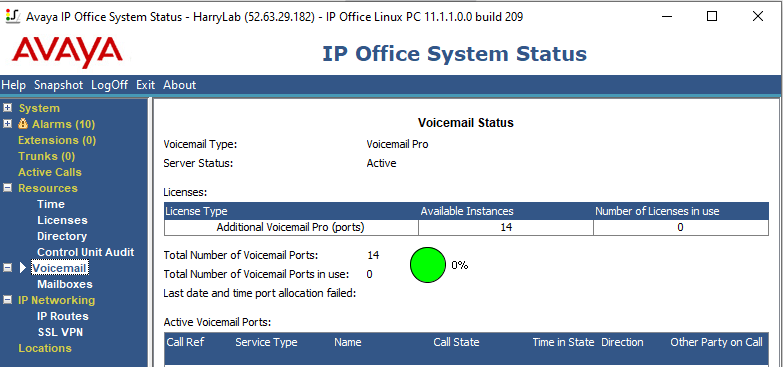Open the Snapshot menu
Image resolution: width=783 pixels, height=367 pixels.
[x=58, y=85]
